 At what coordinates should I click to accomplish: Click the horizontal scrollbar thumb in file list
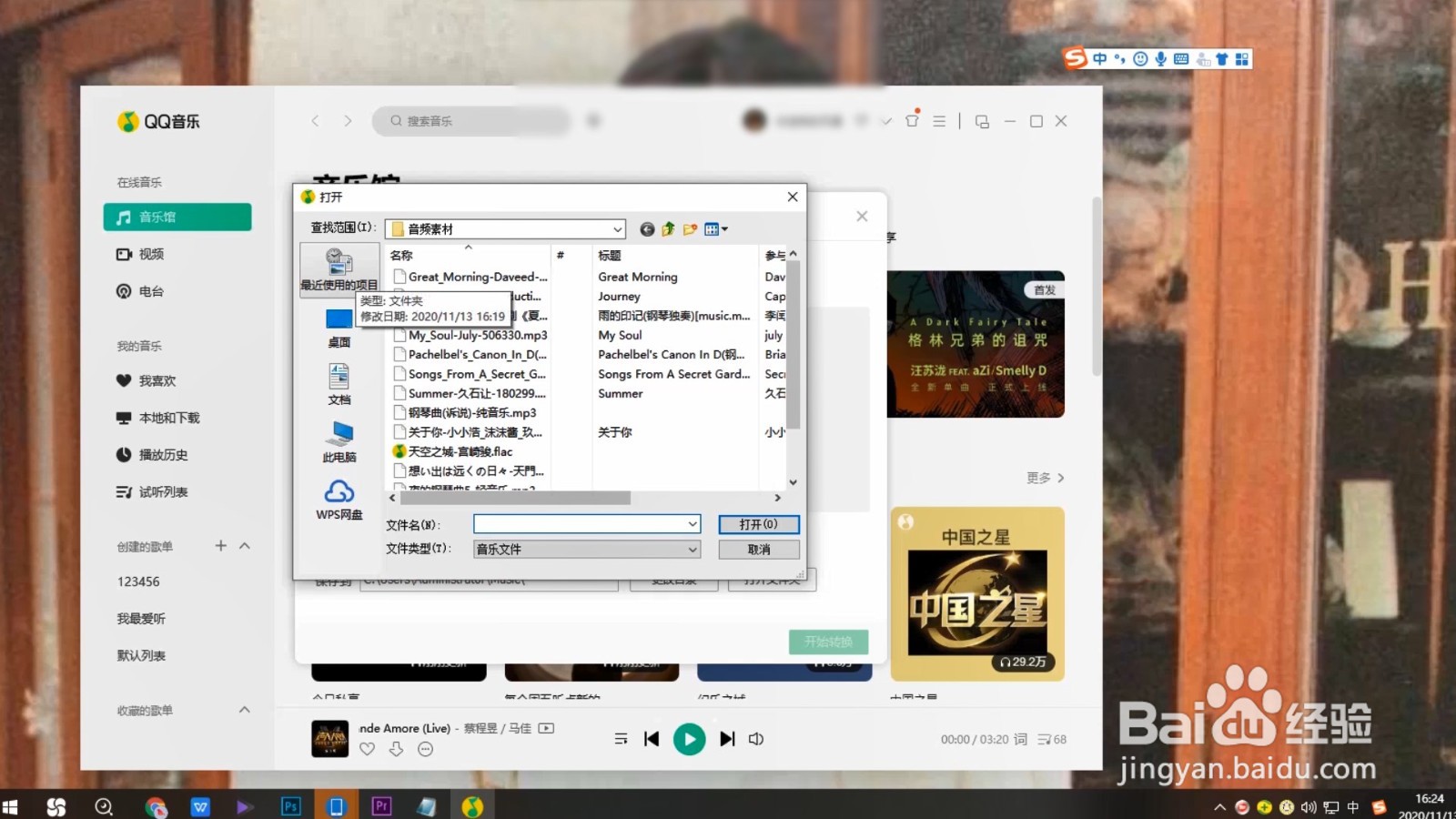(x=514, y=498)
